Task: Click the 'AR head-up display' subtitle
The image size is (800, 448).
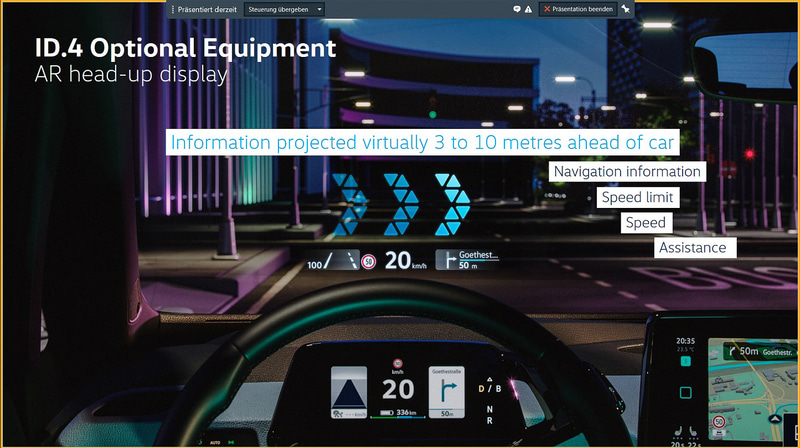Action: (131, 74)
